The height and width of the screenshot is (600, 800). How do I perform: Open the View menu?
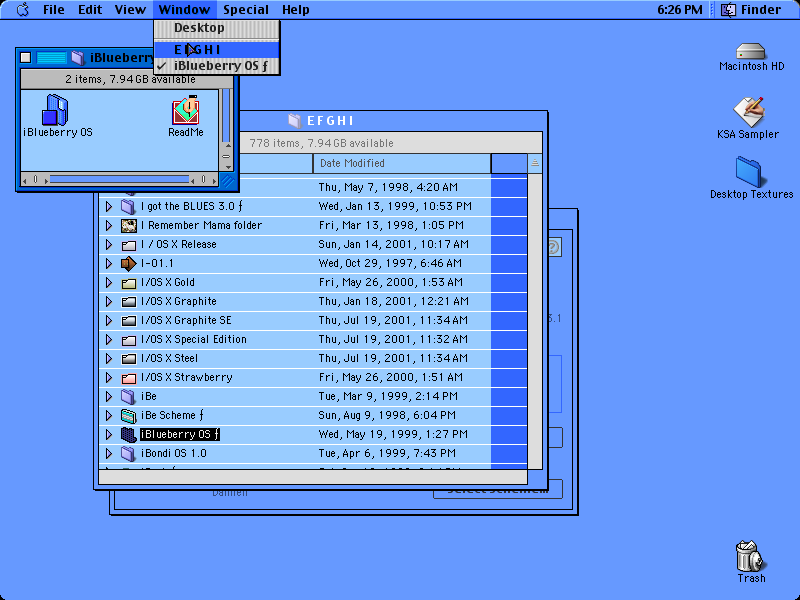pos(130,10)
